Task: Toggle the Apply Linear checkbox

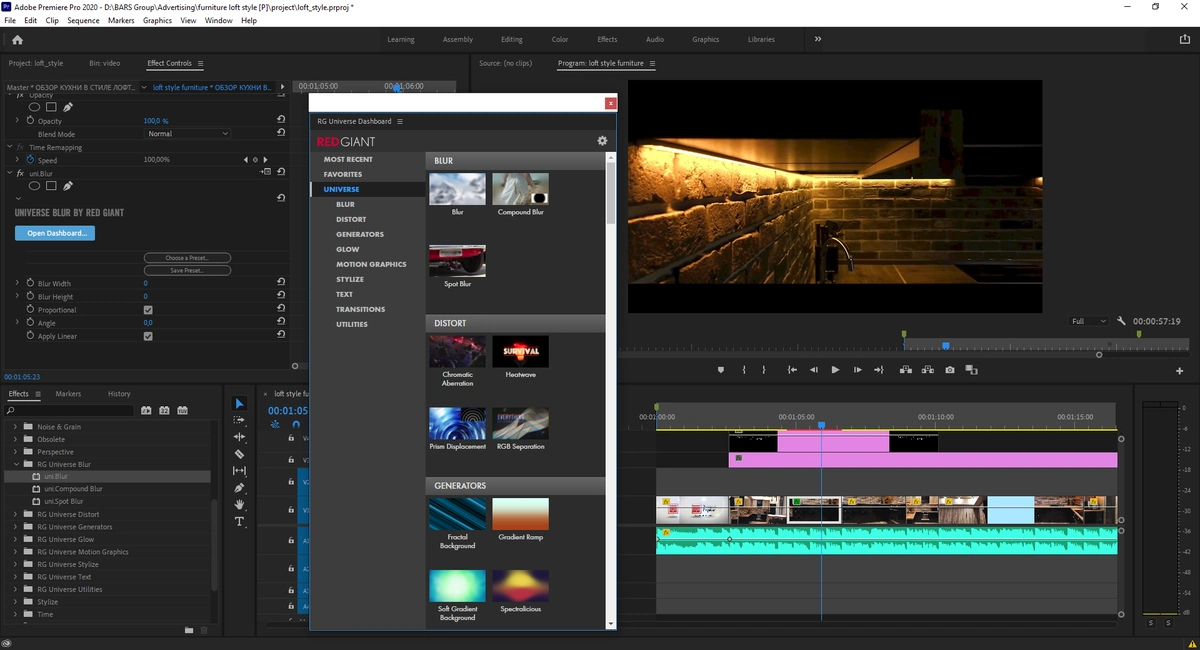Action: pos(148,336)
